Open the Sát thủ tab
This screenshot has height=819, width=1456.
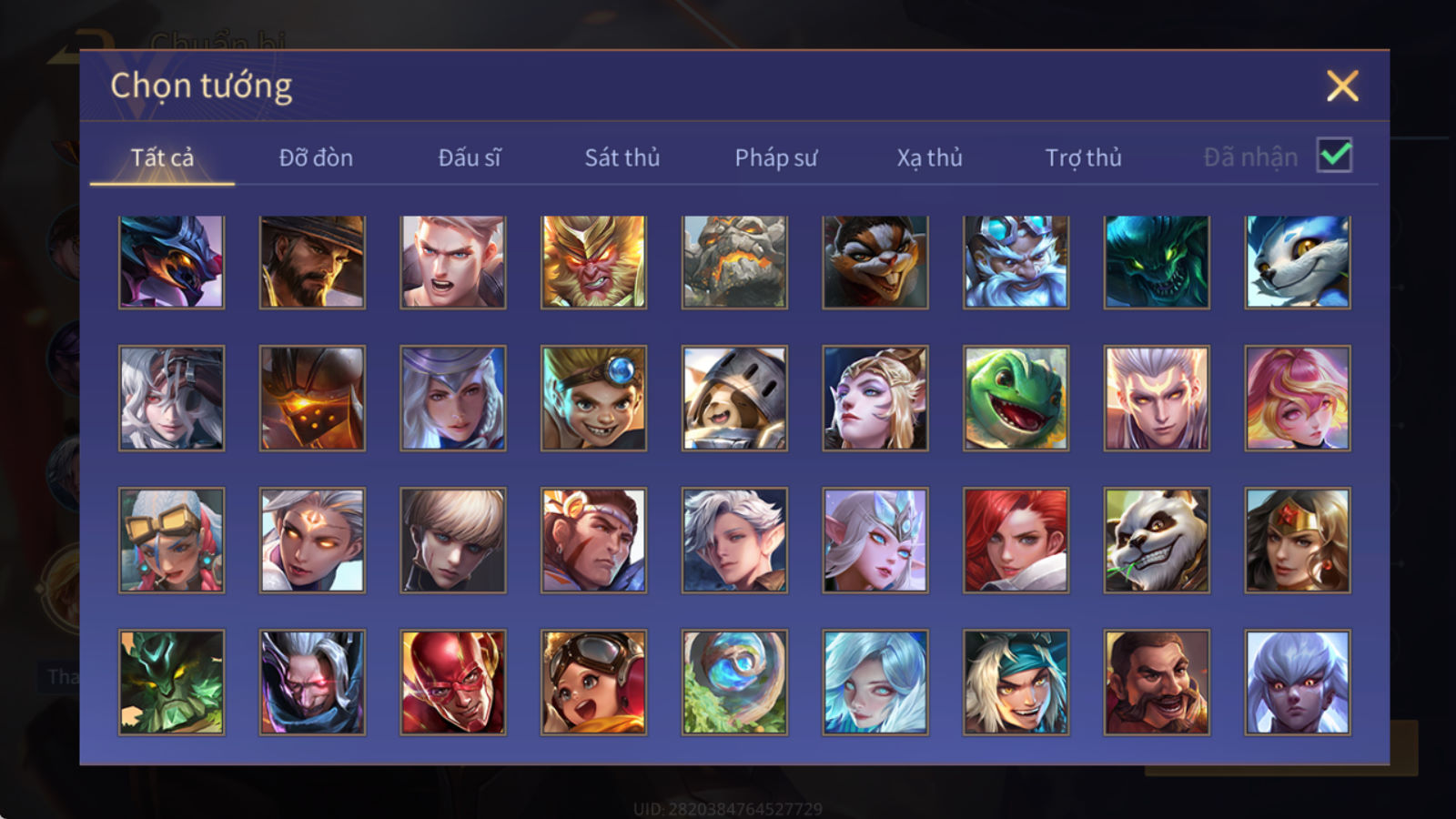pos(622,157)
